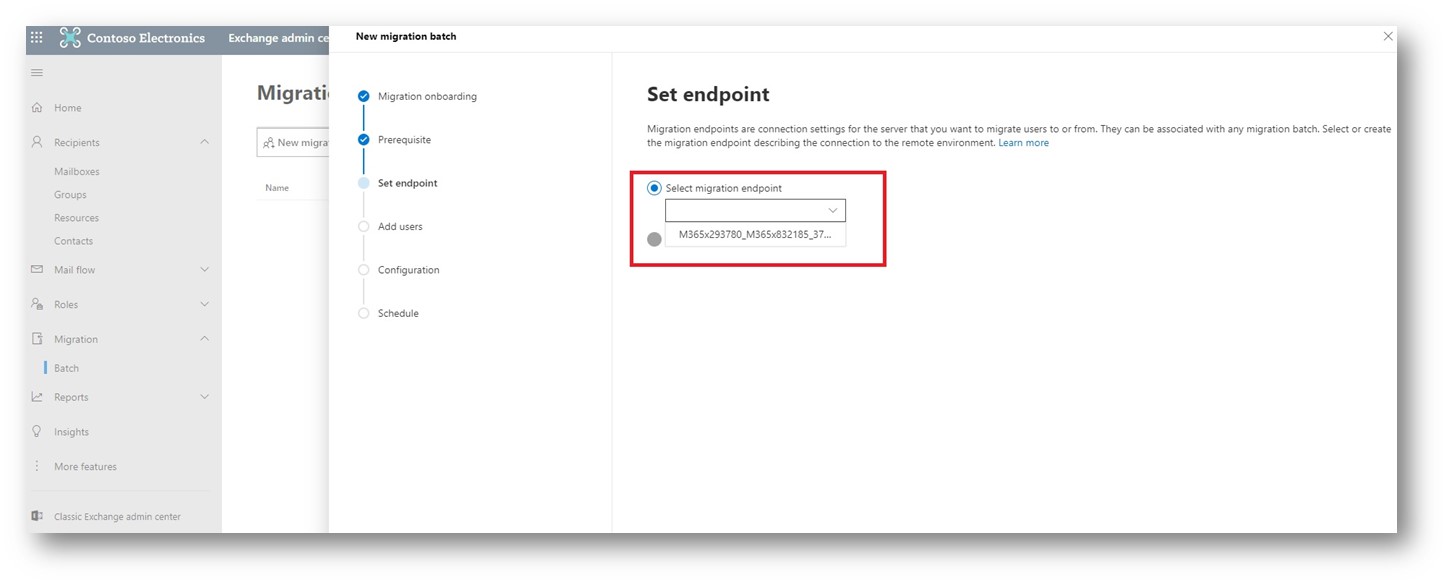
Task: Collapse the Recipients section chevron
Action: 205,142
